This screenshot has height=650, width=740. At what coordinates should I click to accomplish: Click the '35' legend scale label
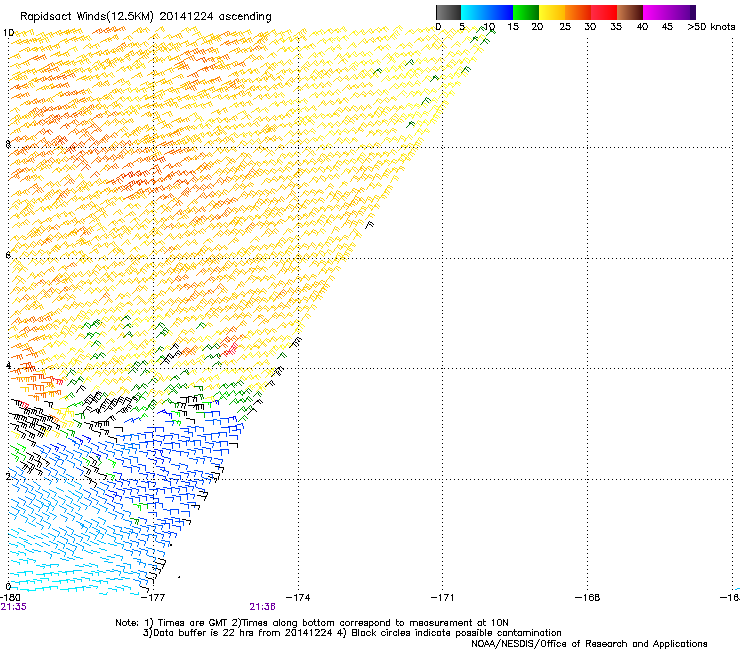click(616, 27)
